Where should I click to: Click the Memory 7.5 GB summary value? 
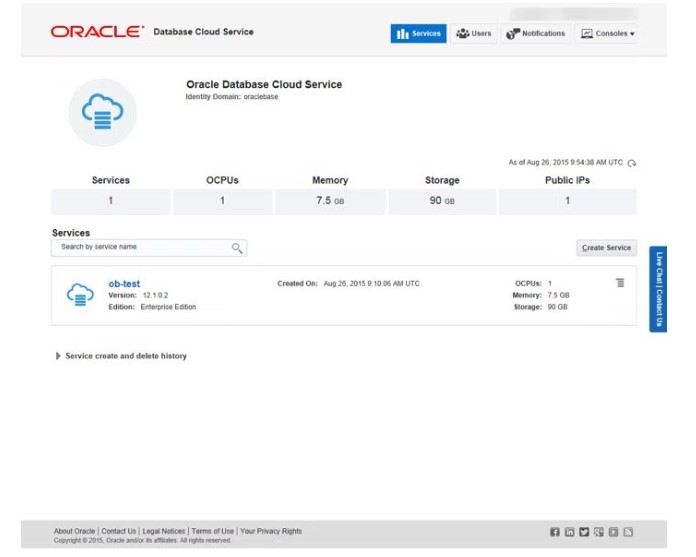(x=330, y=201)
